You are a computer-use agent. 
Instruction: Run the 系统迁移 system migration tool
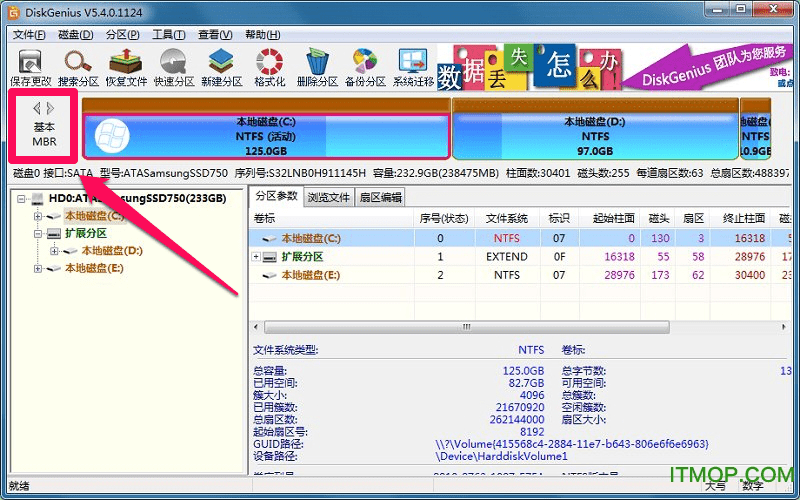pyautogui.click(x=413, y=67)
